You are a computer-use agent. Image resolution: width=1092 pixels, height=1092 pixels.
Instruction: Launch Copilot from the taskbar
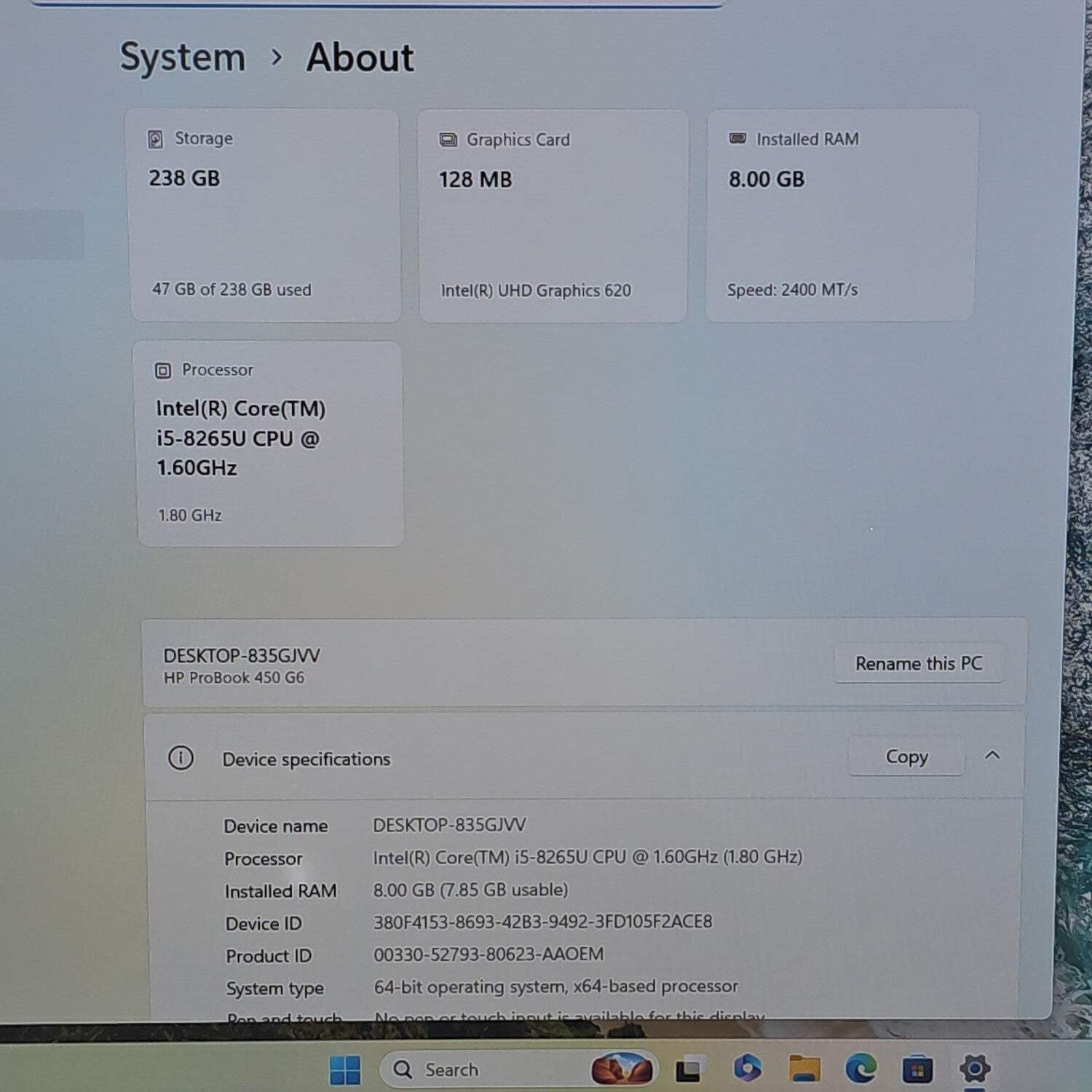pyautogui.click(x=747, y=1068)
